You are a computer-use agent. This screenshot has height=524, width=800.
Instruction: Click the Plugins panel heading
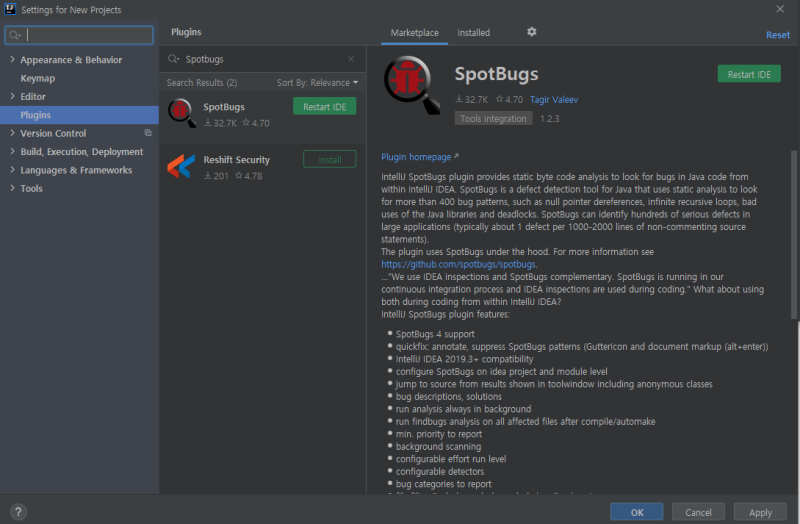(x=186, y=32)
